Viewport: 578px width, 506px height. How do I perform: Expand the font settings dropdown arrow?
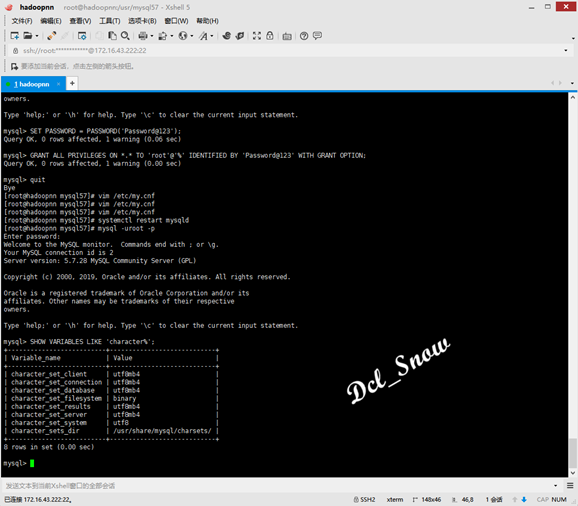click(212, 36)
